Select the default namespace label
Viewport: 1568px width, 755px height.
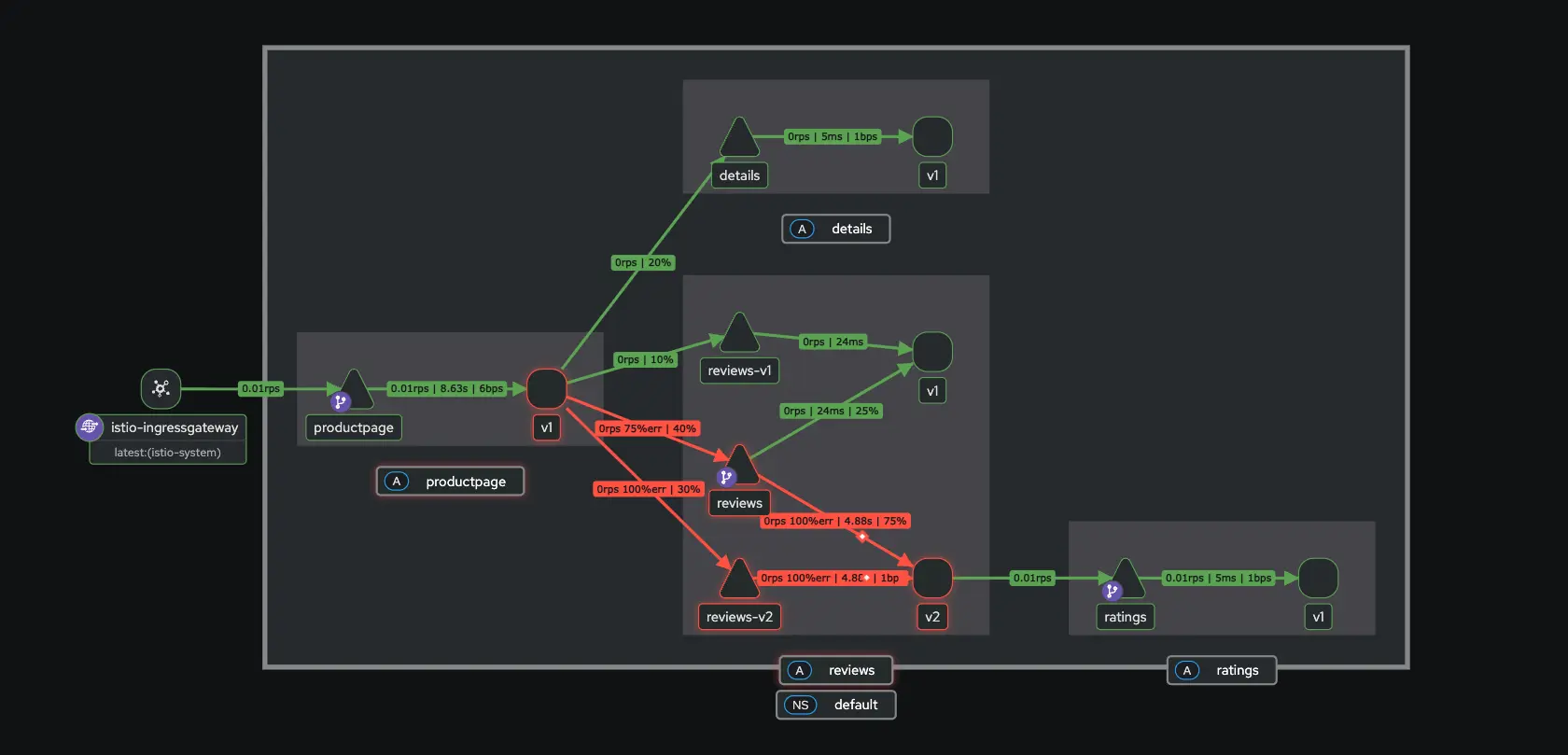pos(835,705)
